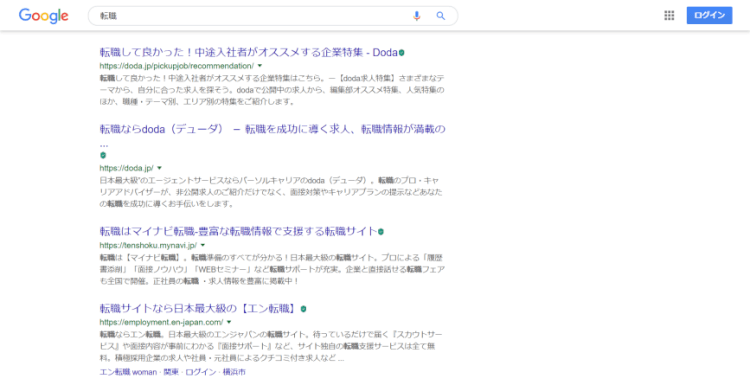Click the エン転職 woman sitelink
The width and height of the screenshot is (750, 385).
pyautogui.click(x=128, y=372)
